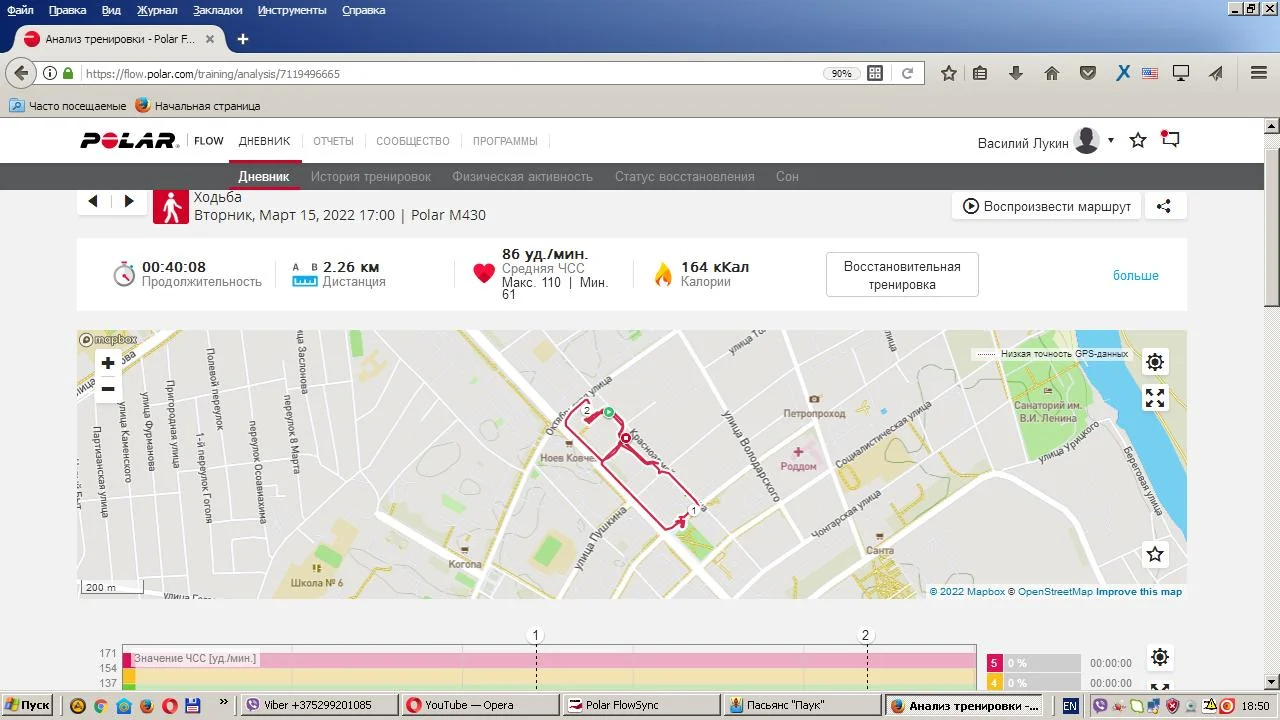1280x720 pixels.
Task: Open the Статус восстановления tab
Action: [685, 176]
